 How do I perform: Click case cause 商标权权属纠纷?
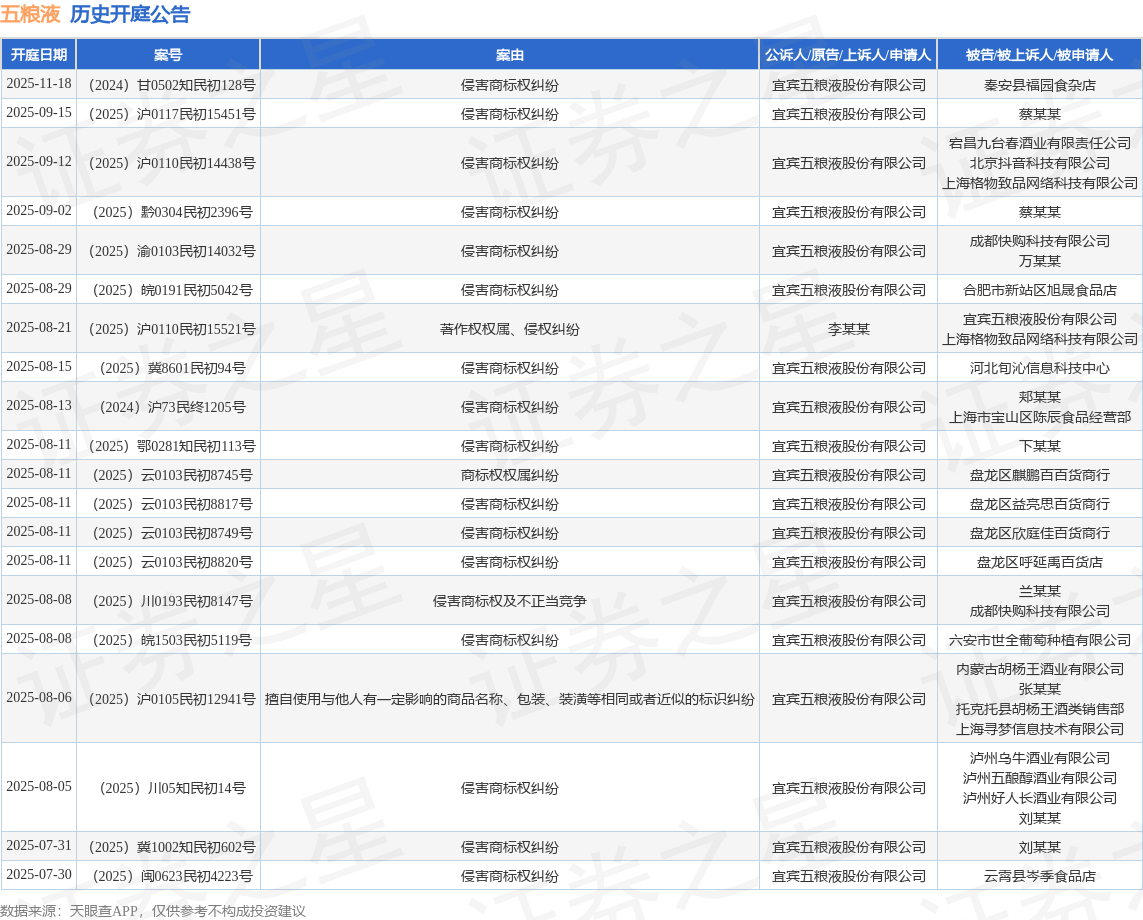click(x=510, y=475)
